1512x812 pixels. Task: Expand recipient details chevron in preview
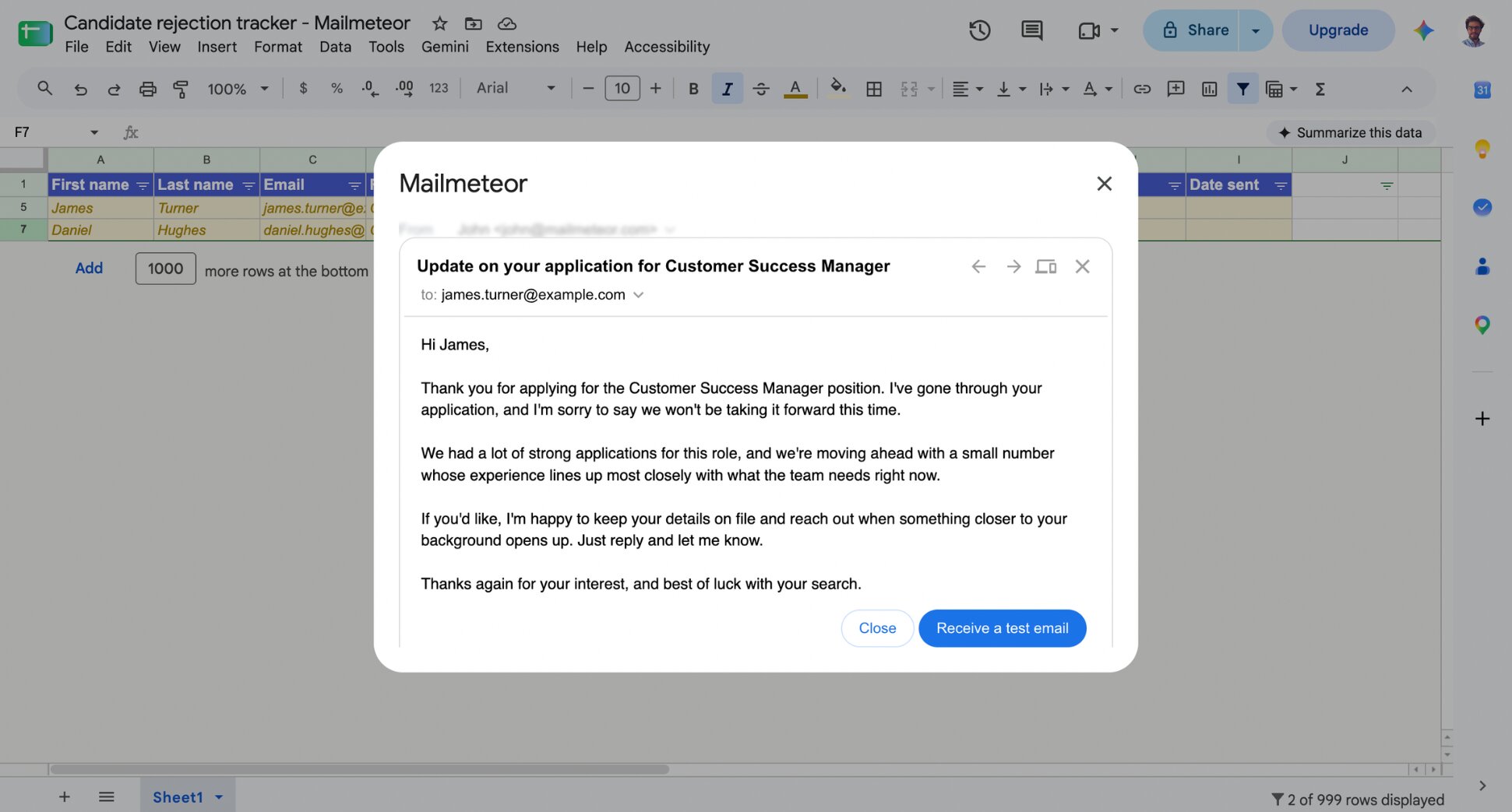coord(639,295)
